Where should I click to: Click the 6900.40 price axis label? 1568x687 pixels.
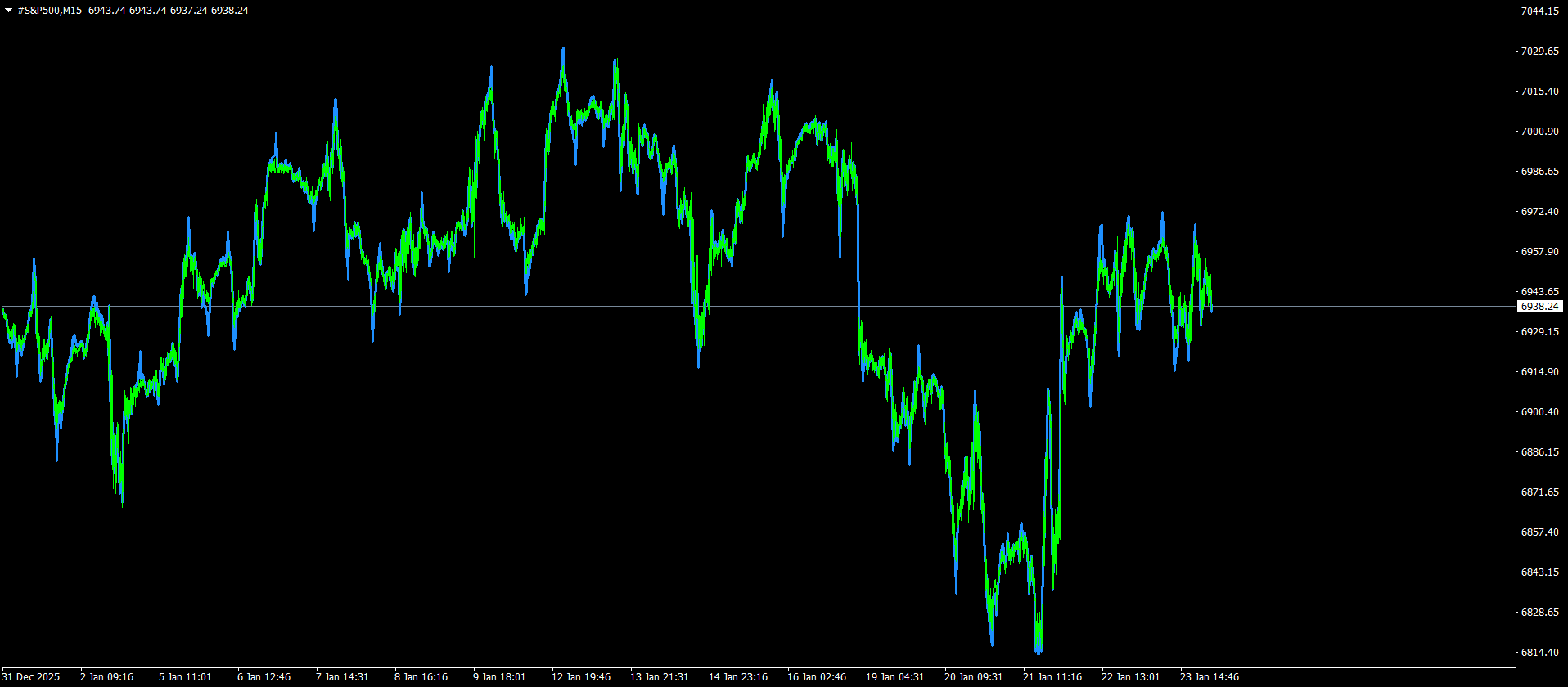[x=1539, y=412]
